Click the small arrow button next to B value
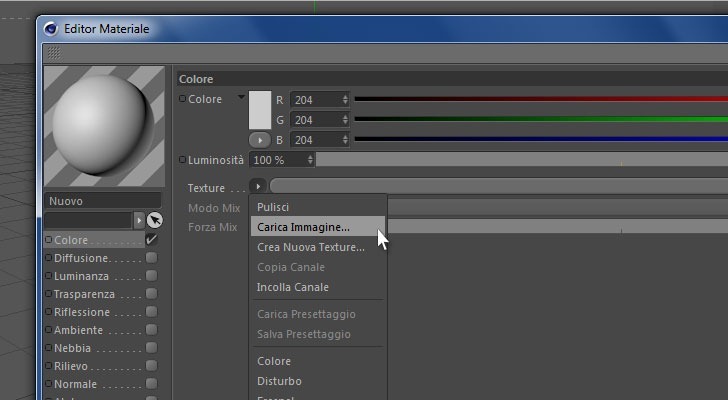The width and height of the screenshot is (728, 400). [260, 140]
